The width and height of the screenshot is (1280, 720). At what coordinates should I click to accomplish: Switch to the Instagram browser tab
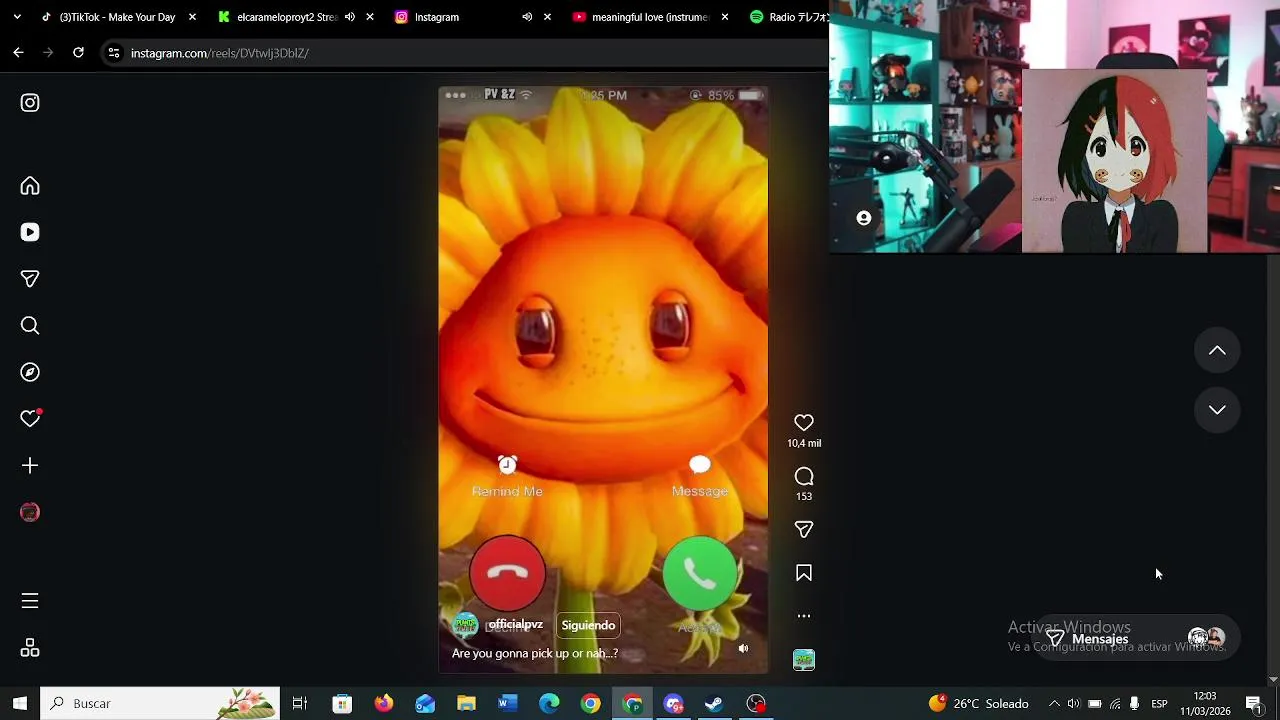click(x=436, y=17)
